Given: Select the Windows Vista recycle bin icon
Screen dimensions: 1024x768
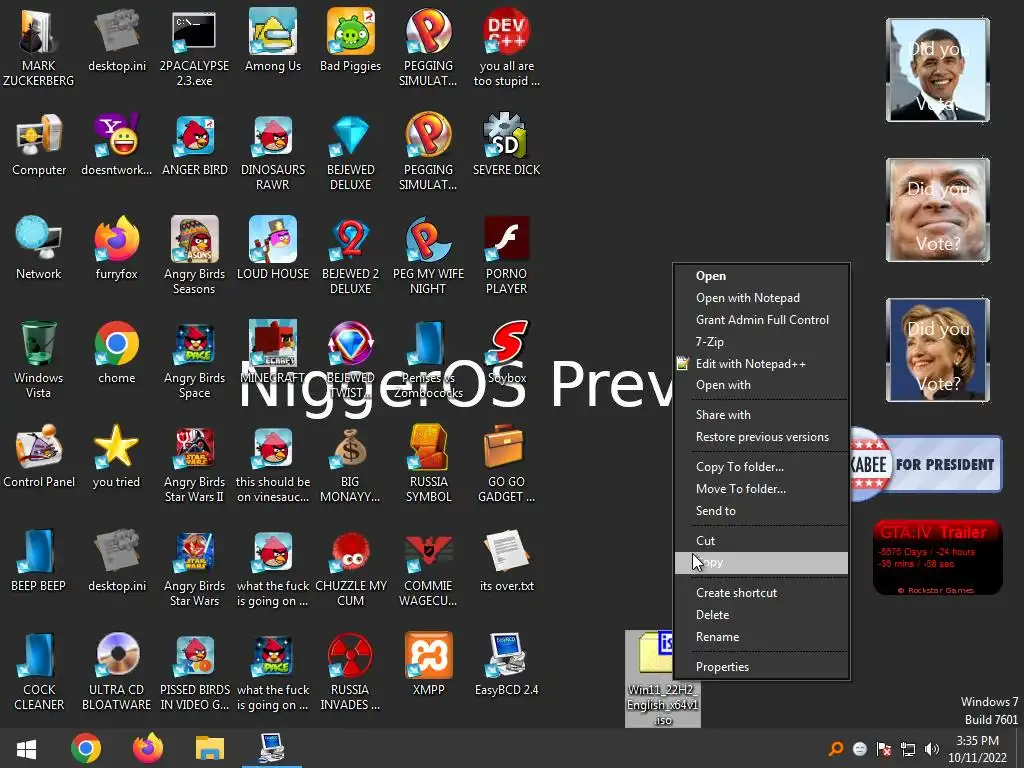Looking at the screenshot, I should tap(39, 359).
